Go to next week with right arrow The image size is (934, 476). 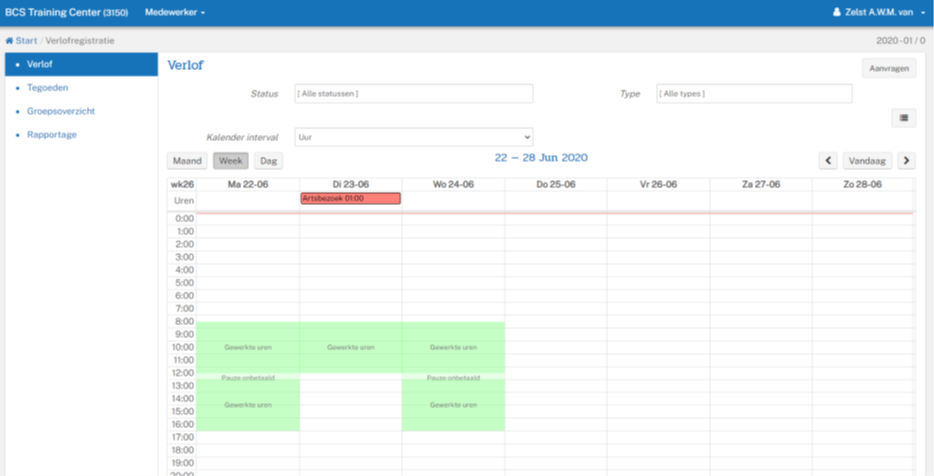906,160
